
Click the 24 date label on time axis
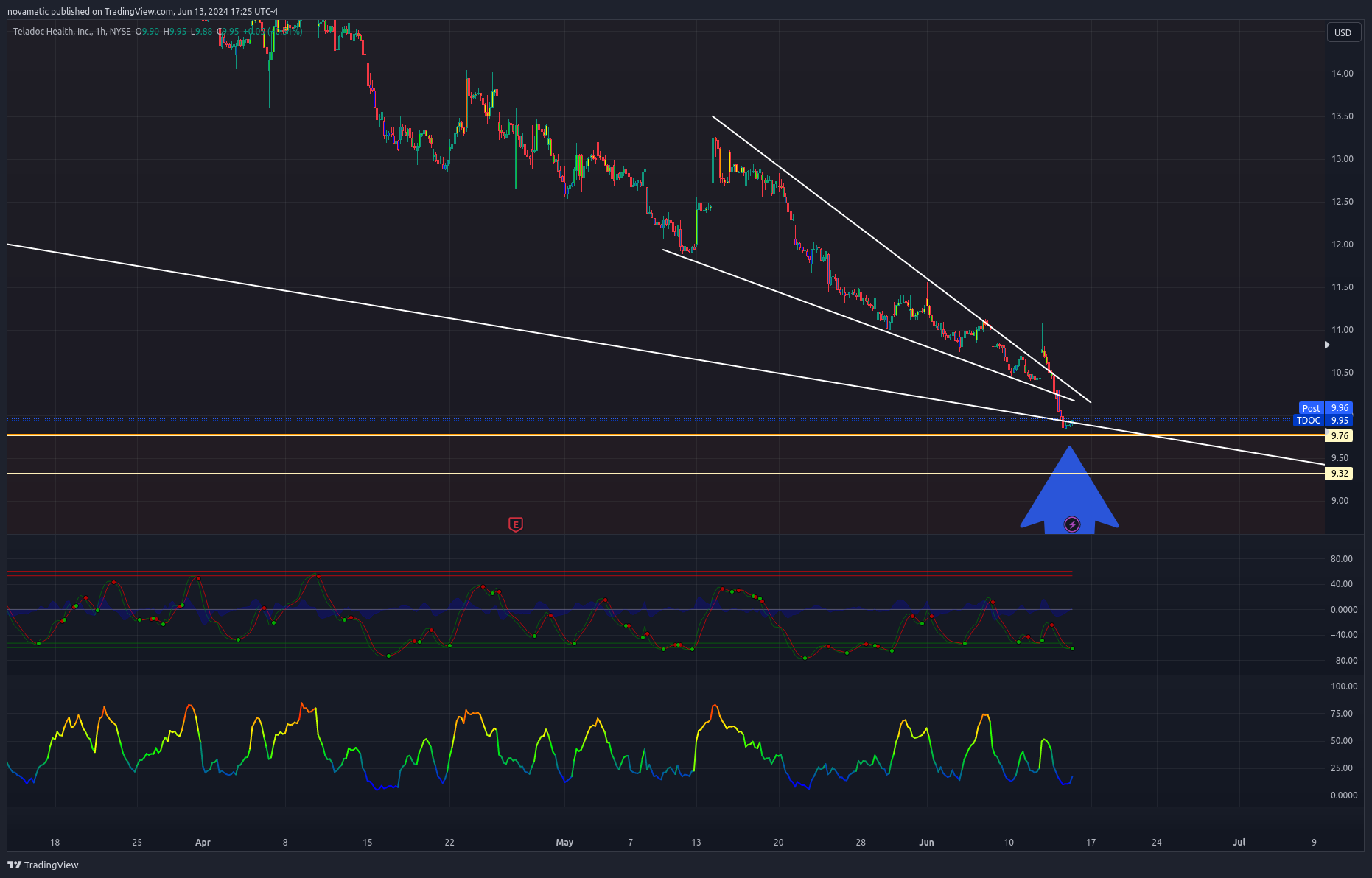pos(1157,843)
